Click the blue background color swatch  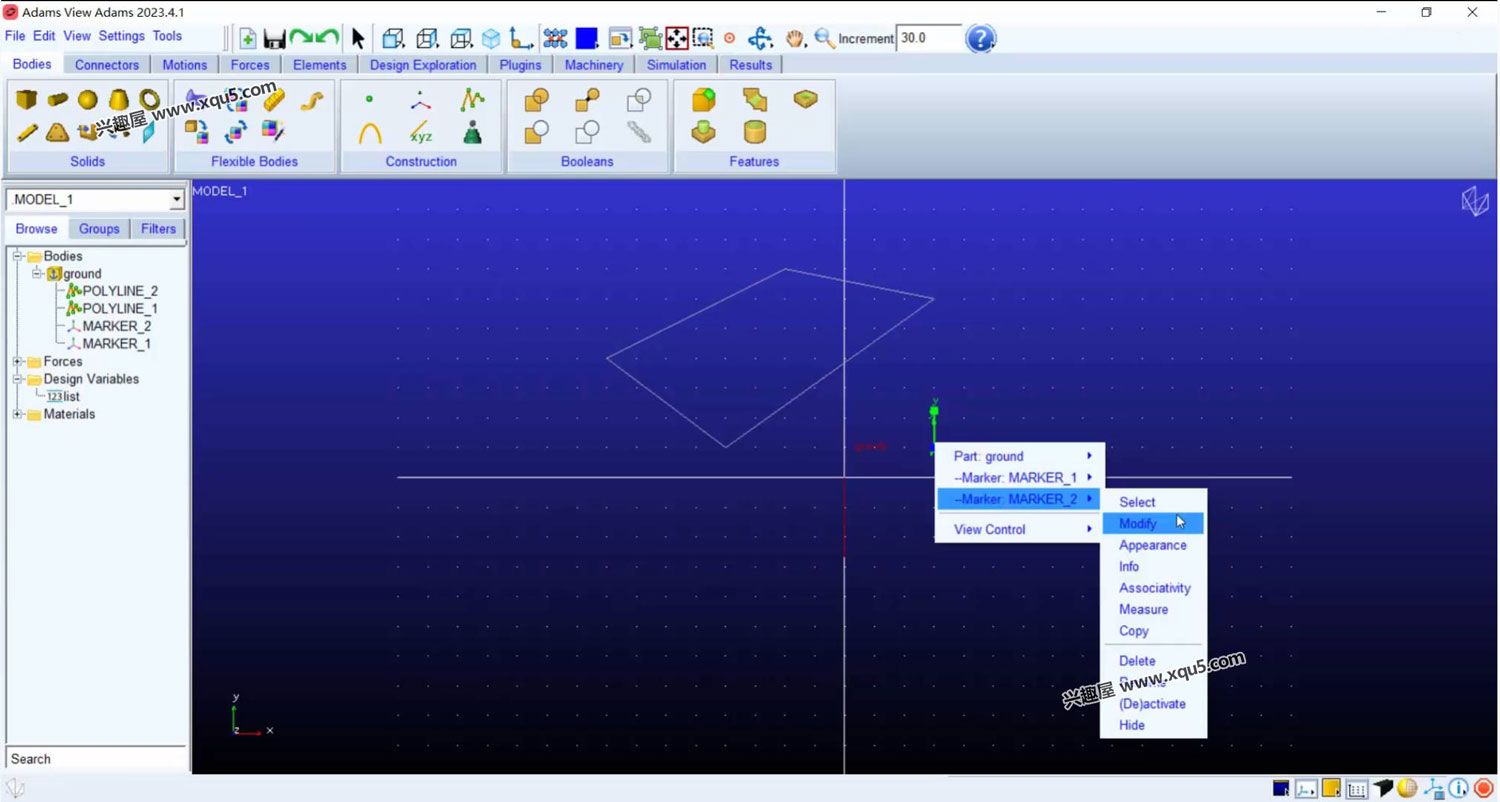(x=586, y=39)
